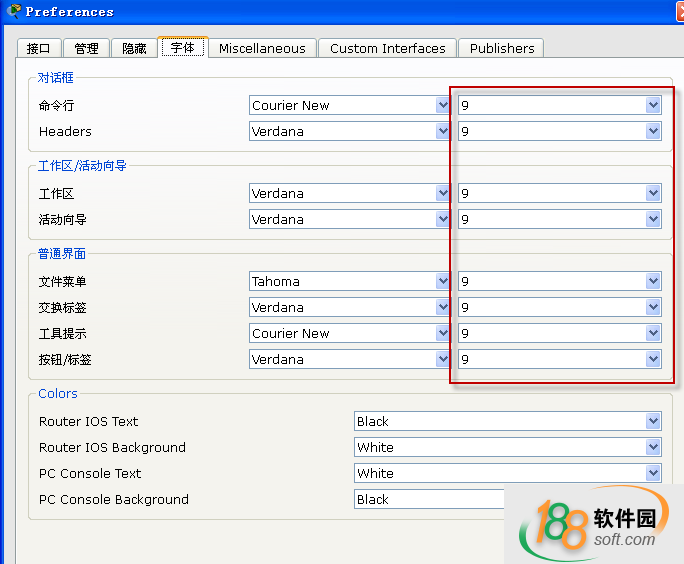This screenshot has height=564, width=684.
Task: Select the 隐藏 tab
Action: (x=135, y=48)
